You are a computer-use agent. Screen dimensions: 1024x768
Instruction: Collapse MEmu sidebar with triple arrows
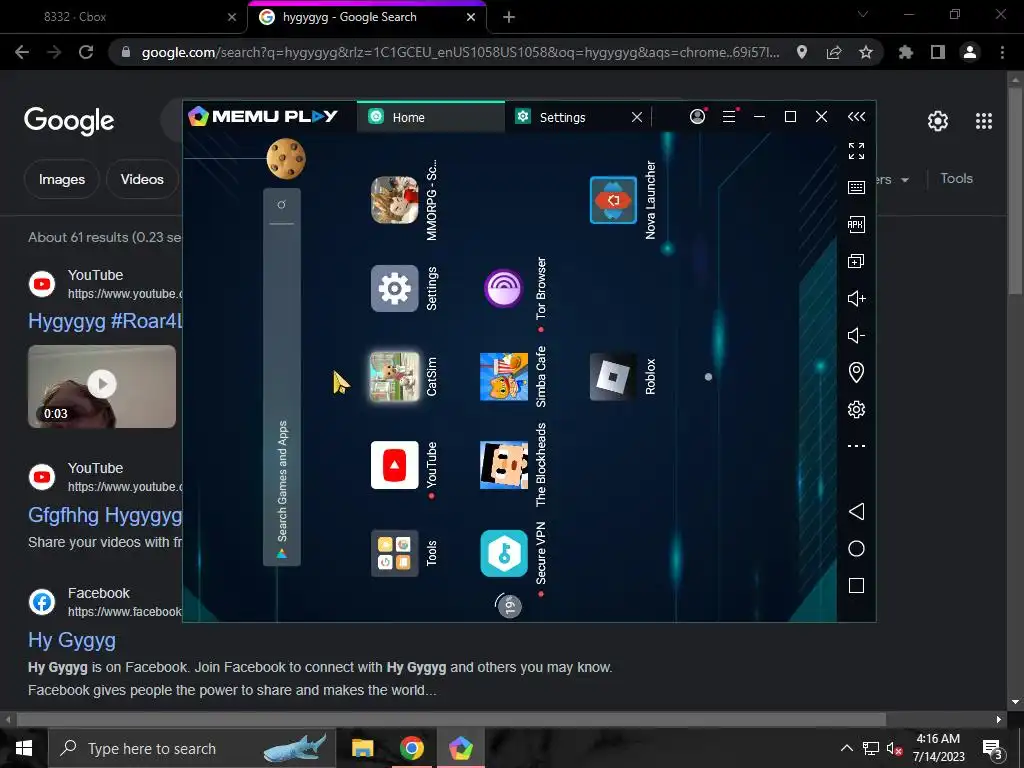point(856,116)
